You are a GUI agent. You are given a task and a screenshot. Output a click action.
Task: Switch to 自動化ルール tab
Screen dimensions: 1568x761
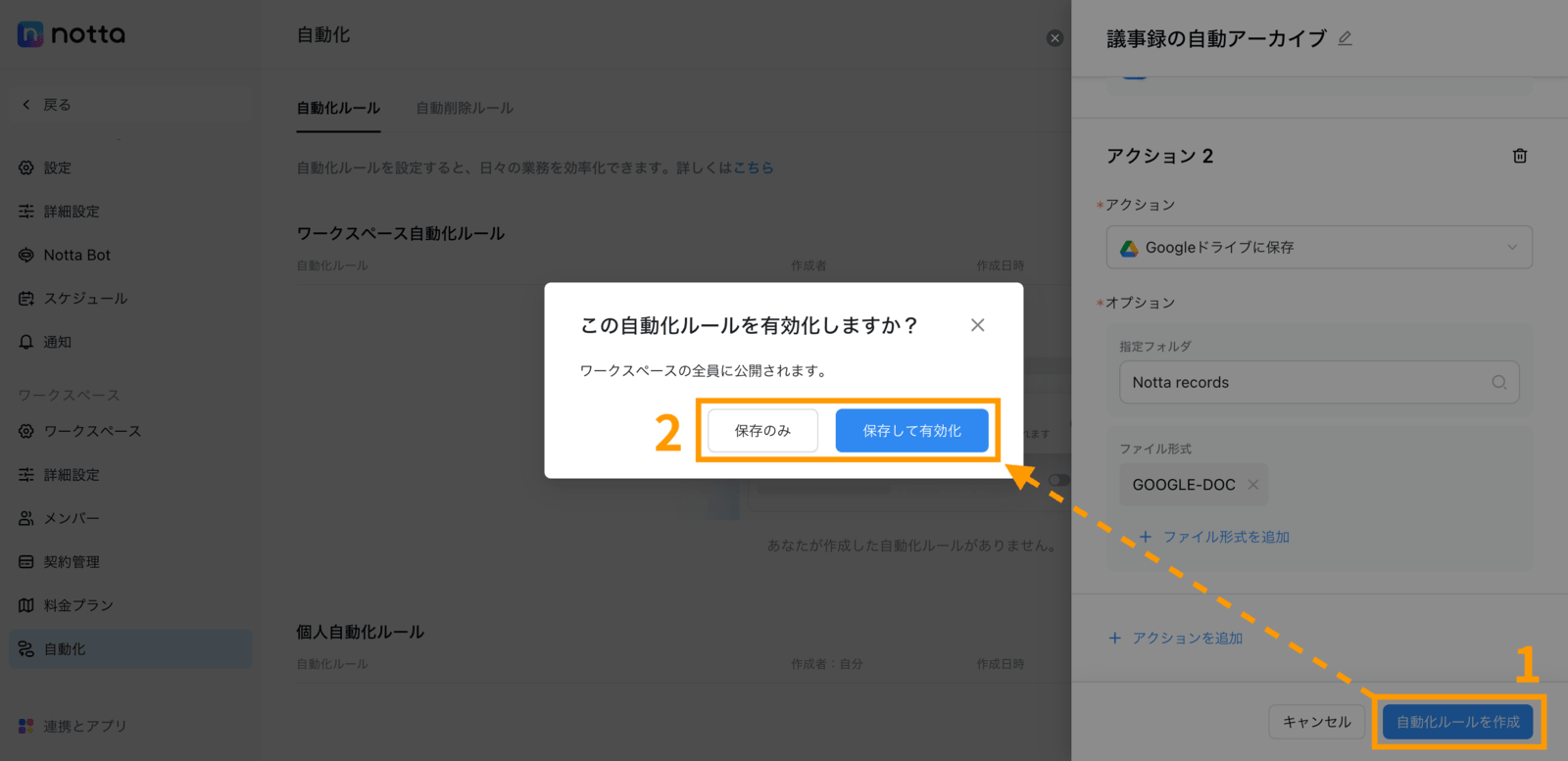(x=338, y=108)
